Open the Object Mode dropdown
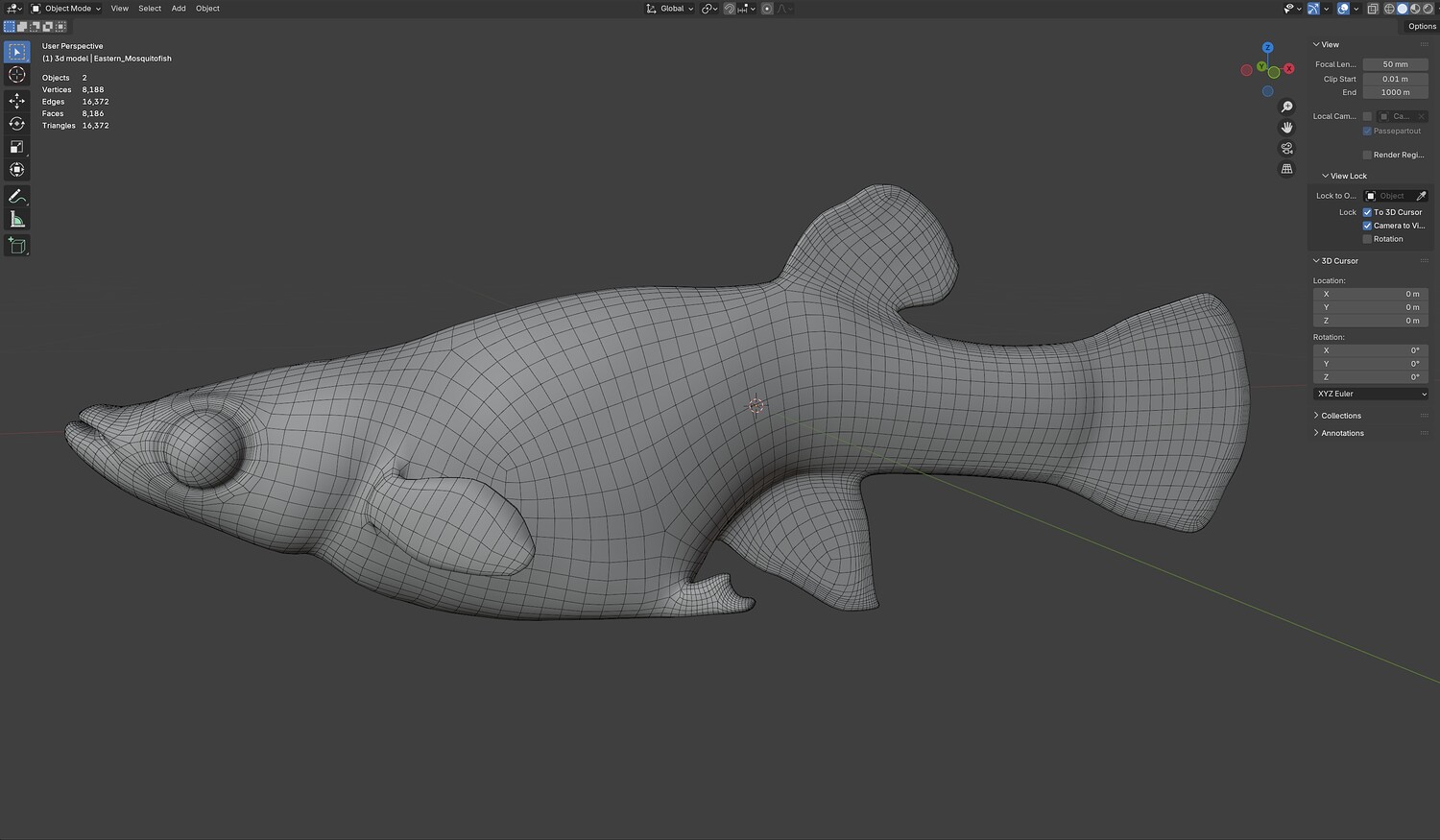1440x840 pixels. tap(66, 9)
